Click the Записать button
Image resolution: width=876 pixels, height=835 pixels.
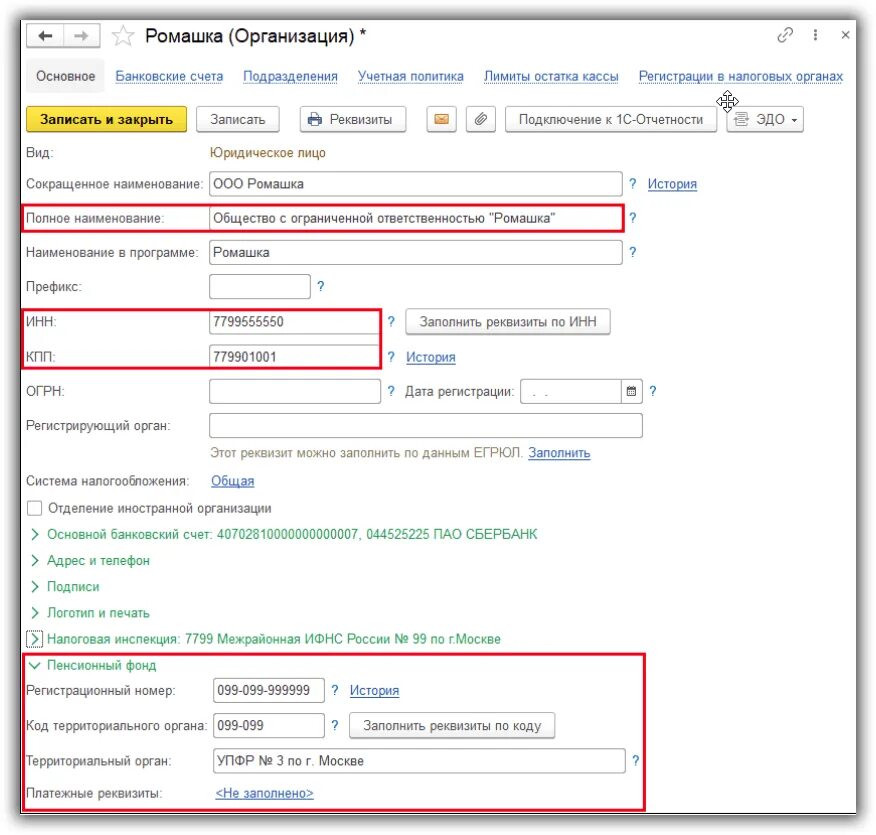pyautogui.click(x=237, y=119)
